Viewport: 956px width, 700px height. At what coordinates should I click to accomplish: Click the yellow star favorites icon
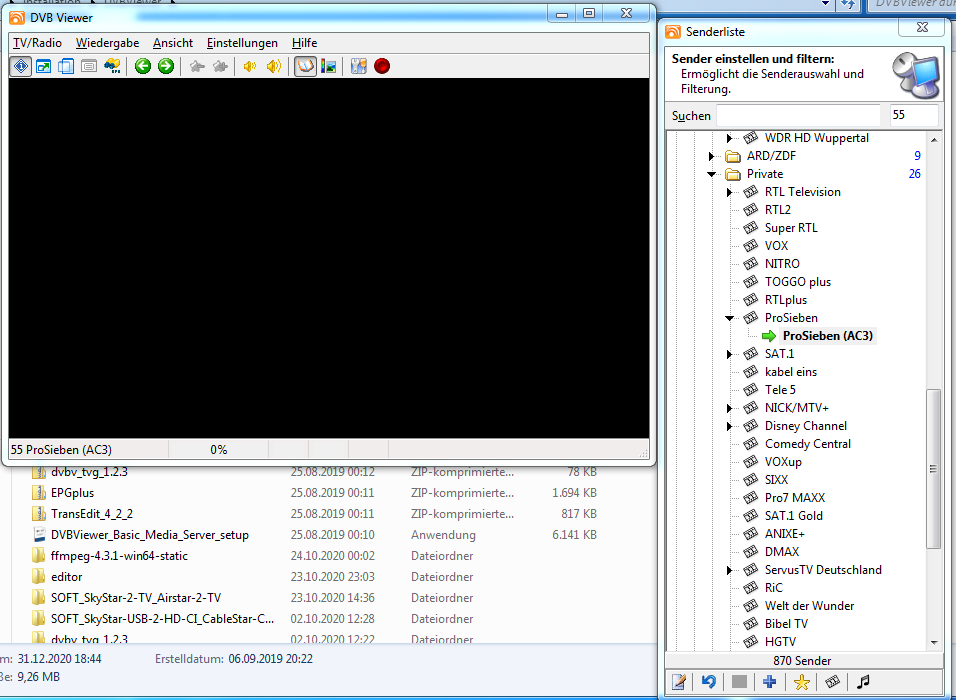(801, 682)
